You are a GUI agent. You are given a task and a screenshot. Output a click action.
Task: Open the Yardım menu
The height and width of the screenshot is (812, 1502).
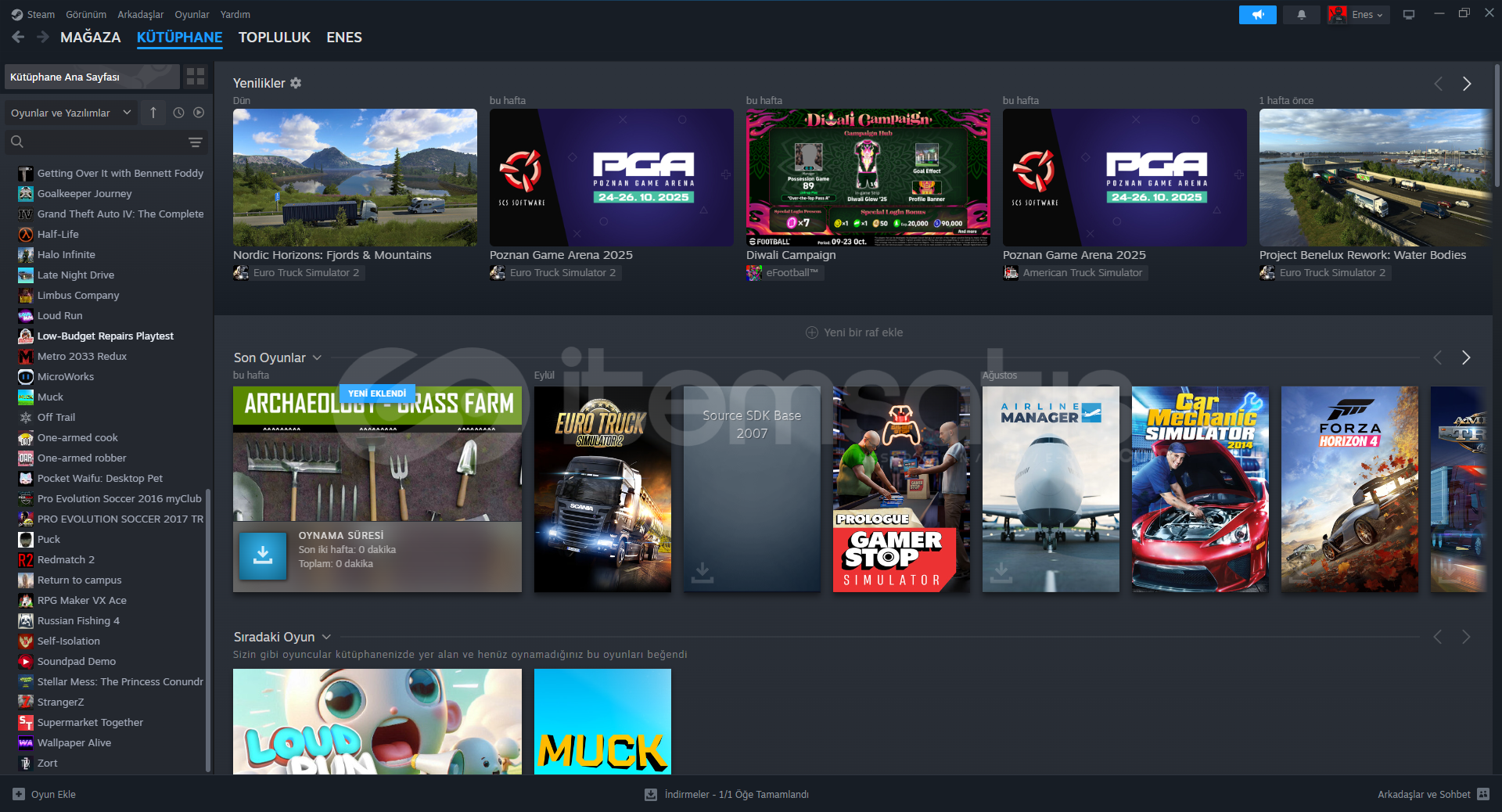[235, 14]
